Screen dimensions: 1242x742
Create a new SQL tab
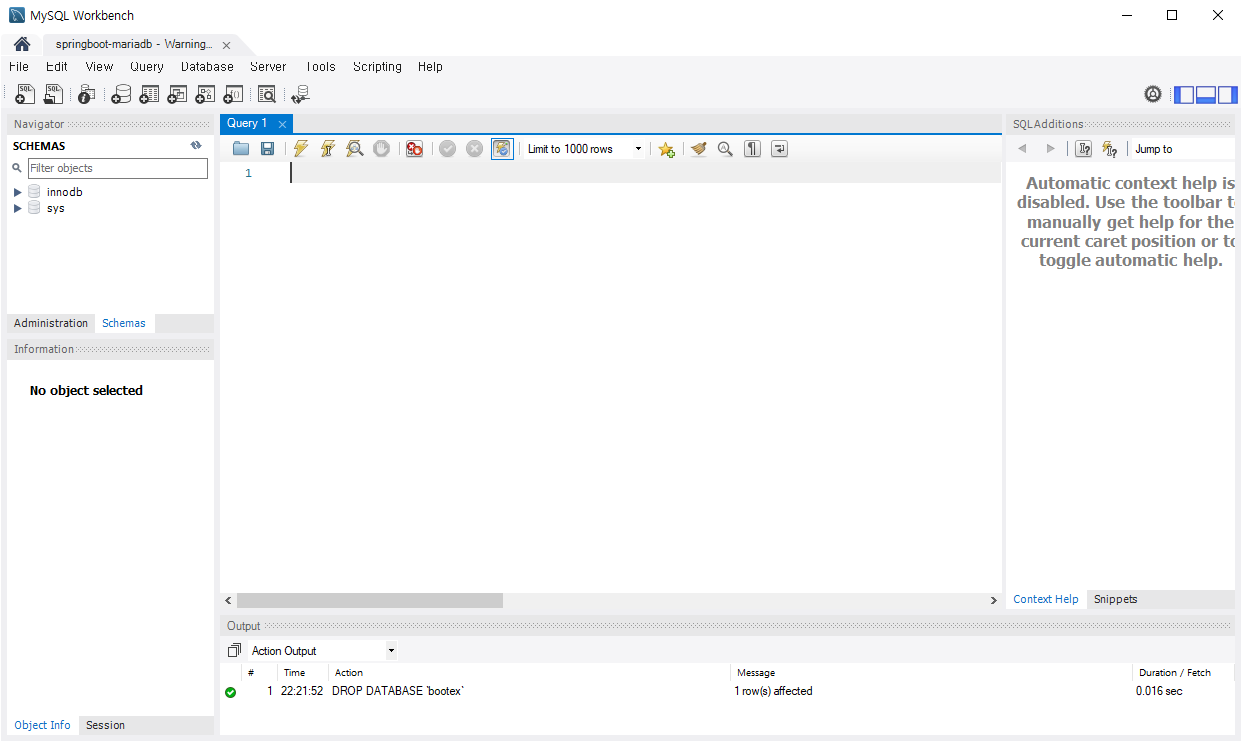(x=25, y=94)
